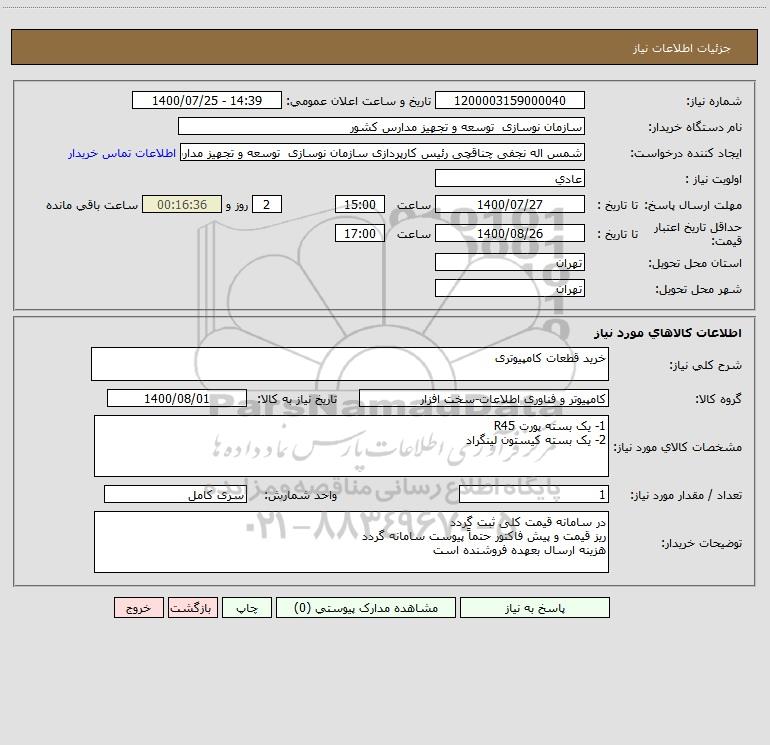Click the گروه کالا label
770x745 pixels.
(x=718, y=399)
